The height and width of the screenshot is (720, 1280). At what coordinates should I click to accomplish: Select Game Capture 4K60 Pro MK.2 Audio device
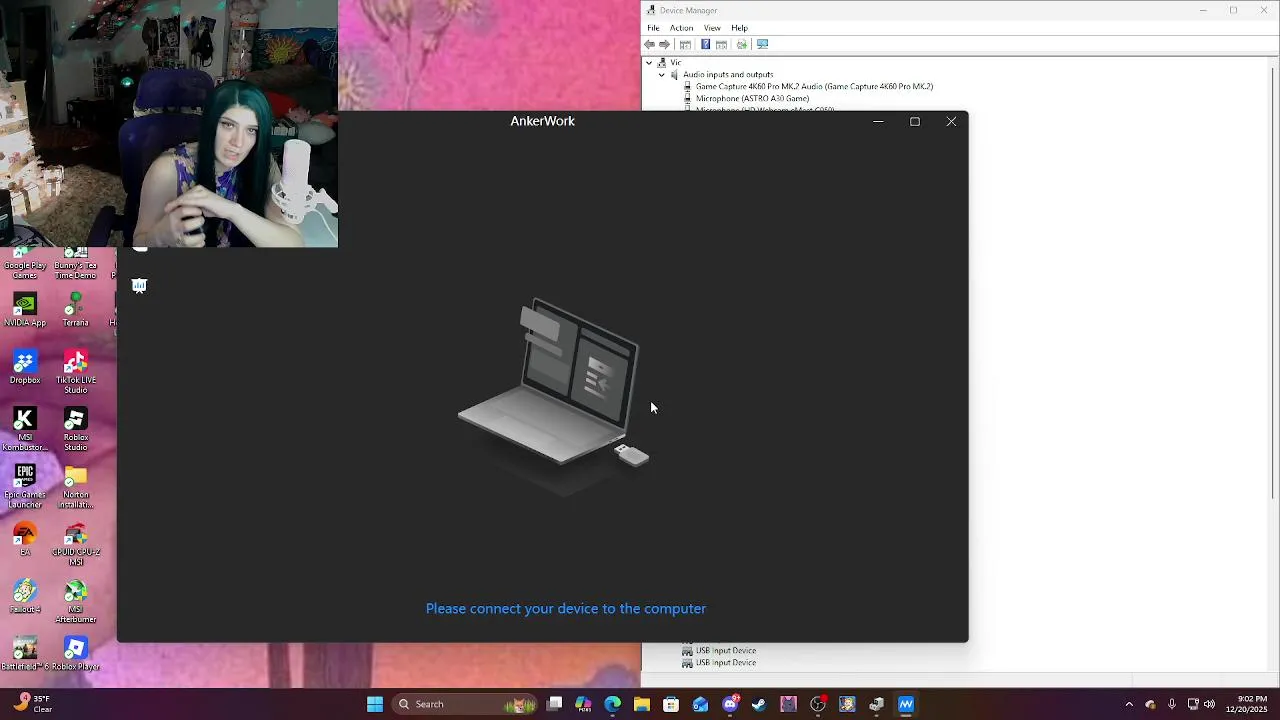tap(814, 87)
